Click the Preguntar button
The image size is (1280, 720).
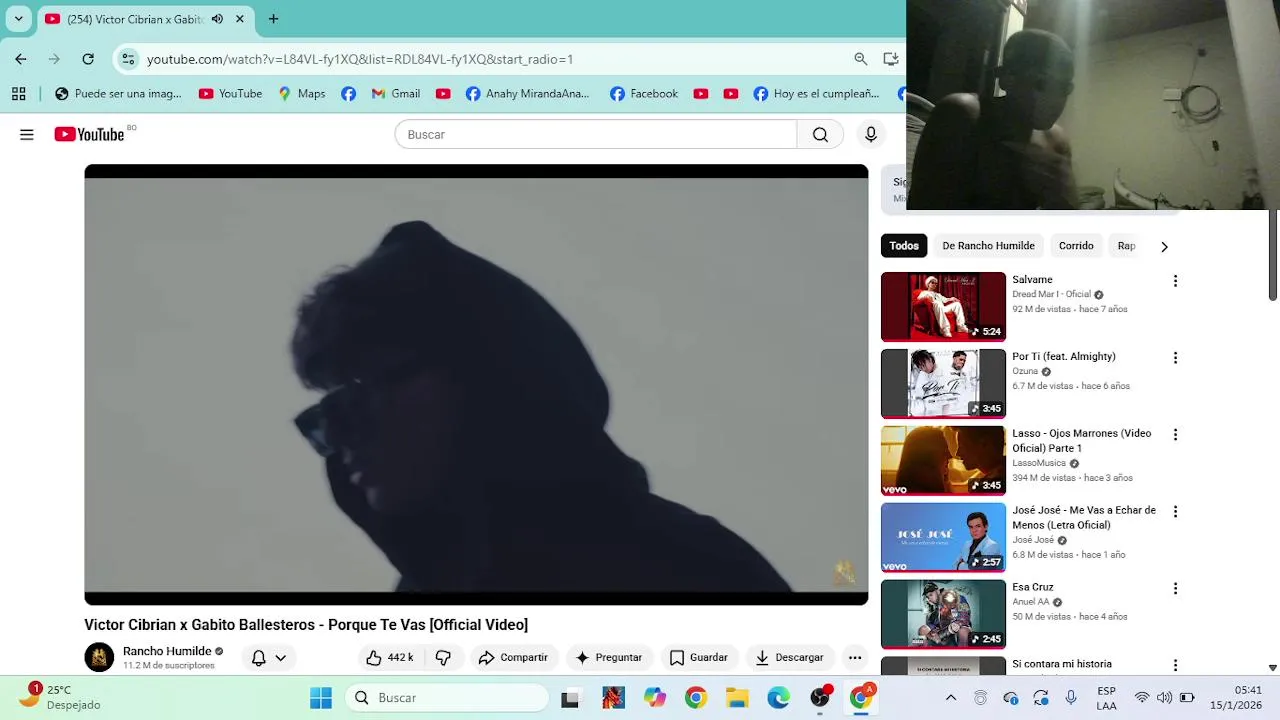(609, 657)
